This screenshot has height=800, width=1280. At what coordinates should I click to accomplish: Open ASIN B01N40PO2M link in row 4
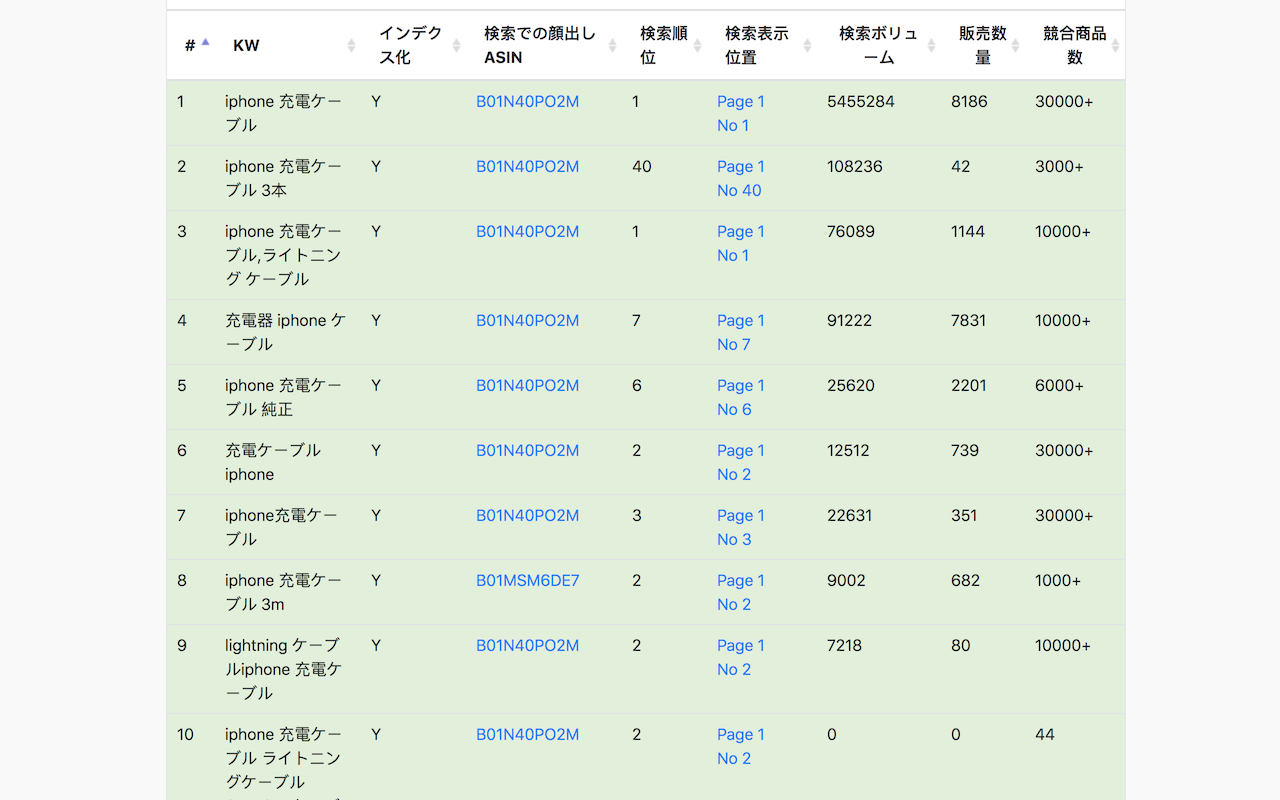[x=527, y=320]
